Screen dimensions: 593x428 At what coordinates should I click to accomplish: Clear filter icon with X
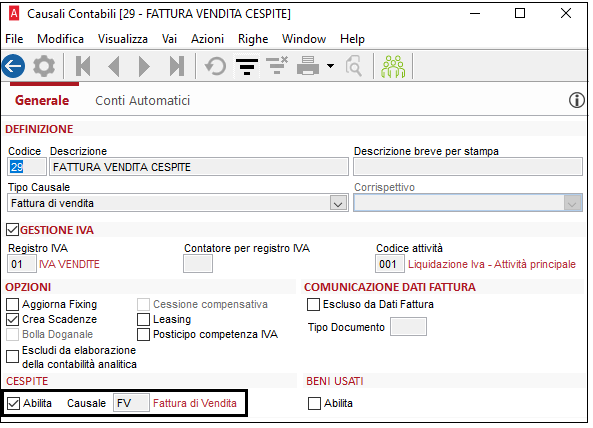click(277, 65)
